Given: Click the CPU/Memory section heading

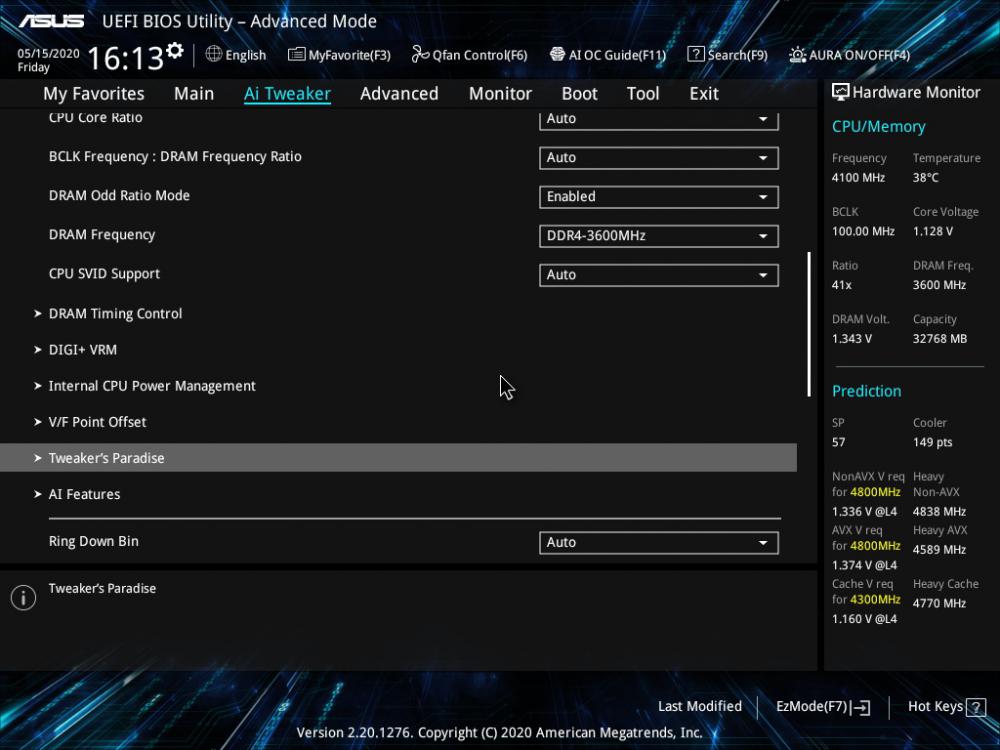Looking at the screenshot, I should [x=879, y=127].
